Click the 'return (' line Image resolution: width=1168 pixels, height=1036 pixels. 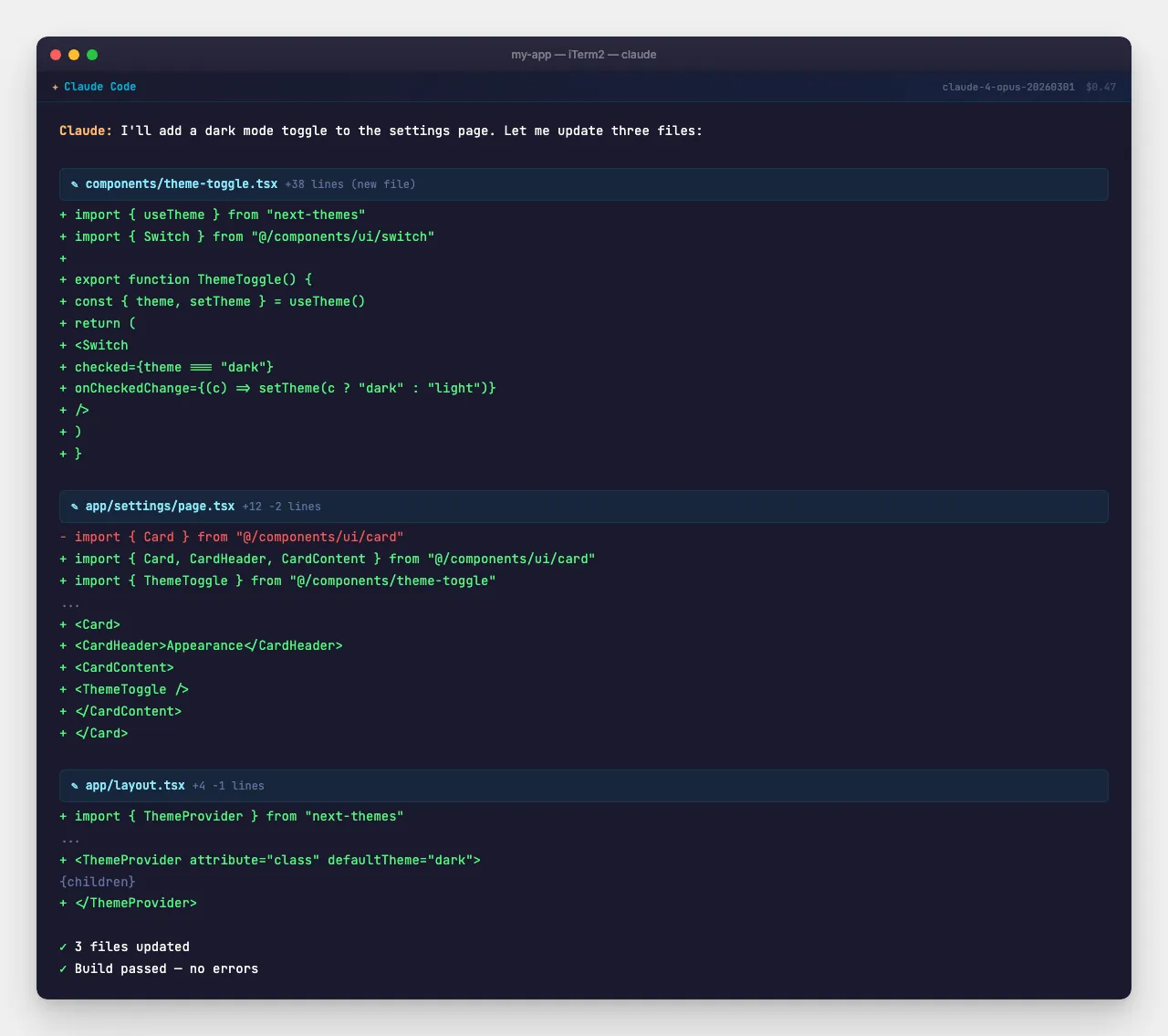(x=98, y=323)
